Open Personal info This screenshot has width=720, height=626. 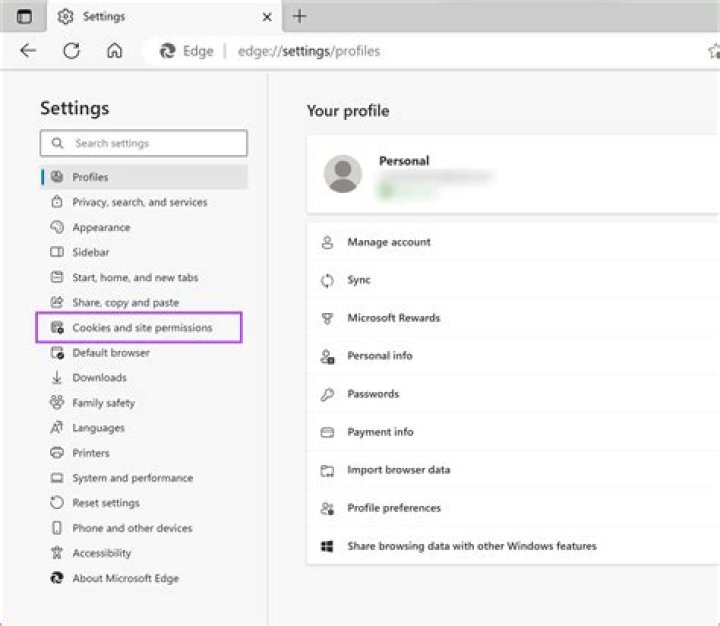point(513,356)
